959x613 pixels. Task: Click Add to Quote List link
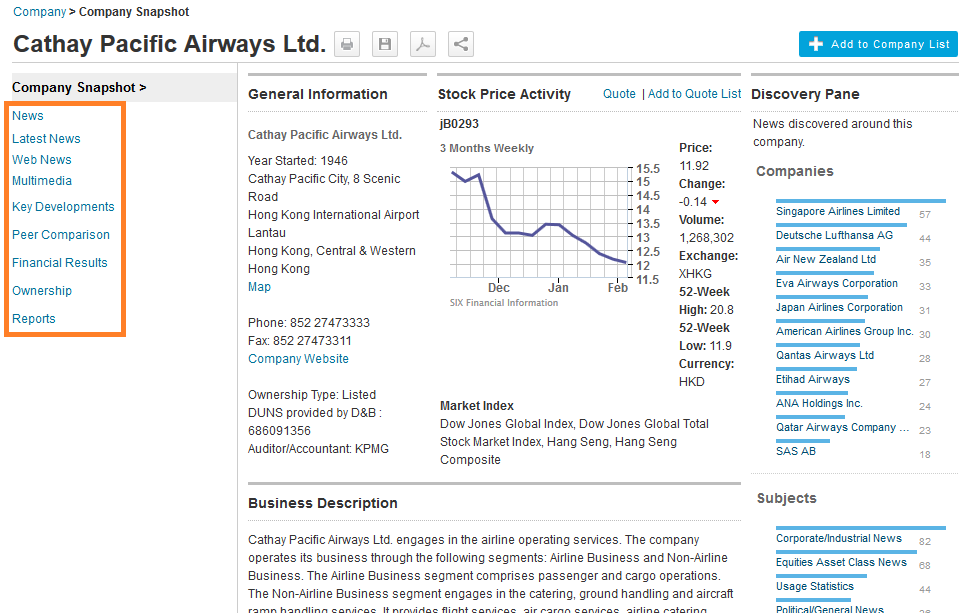[x=694, y=94]
